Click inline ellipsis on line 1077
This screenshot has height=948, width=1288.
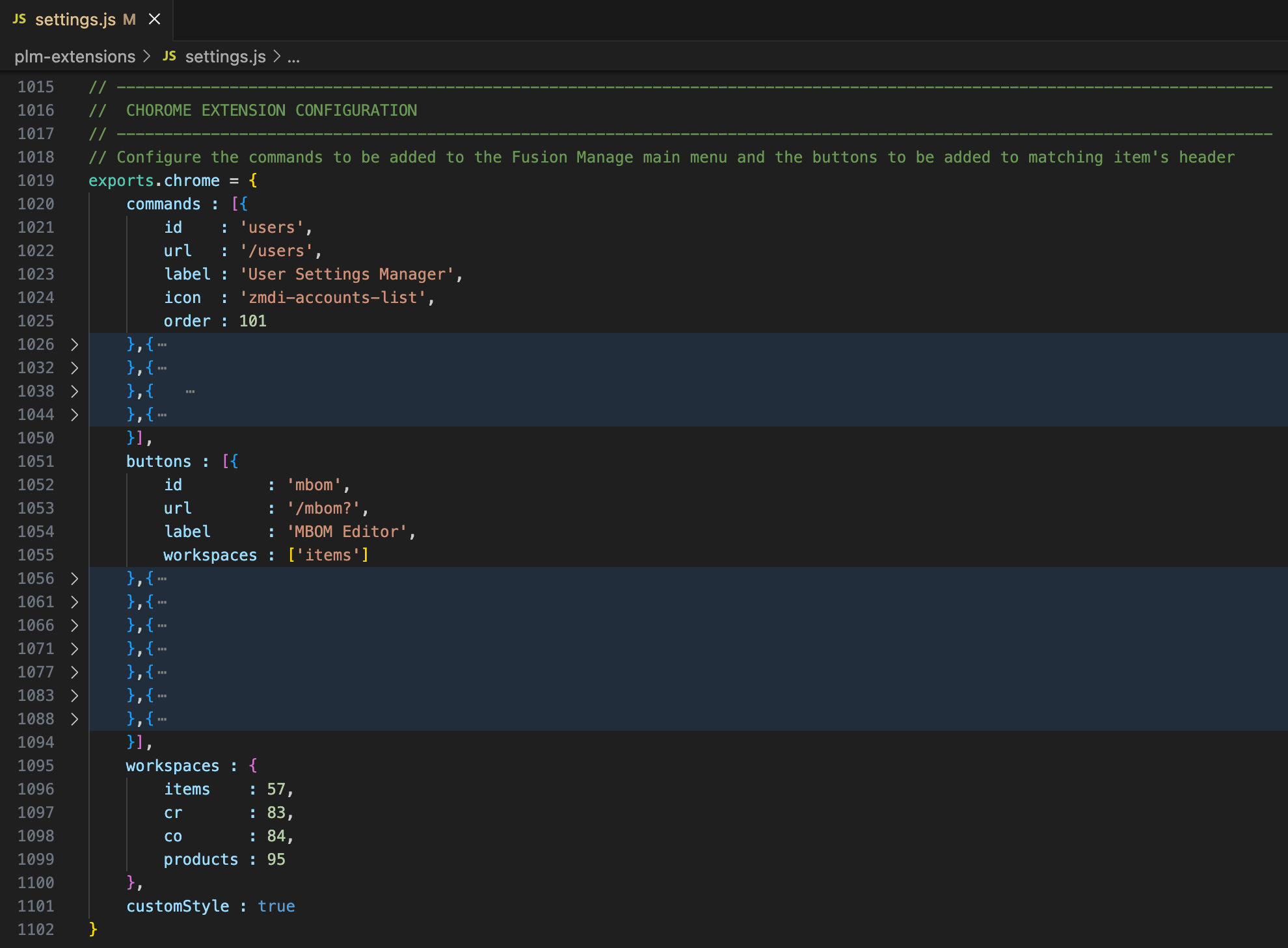pyautogui.click(x=162, y=673)
